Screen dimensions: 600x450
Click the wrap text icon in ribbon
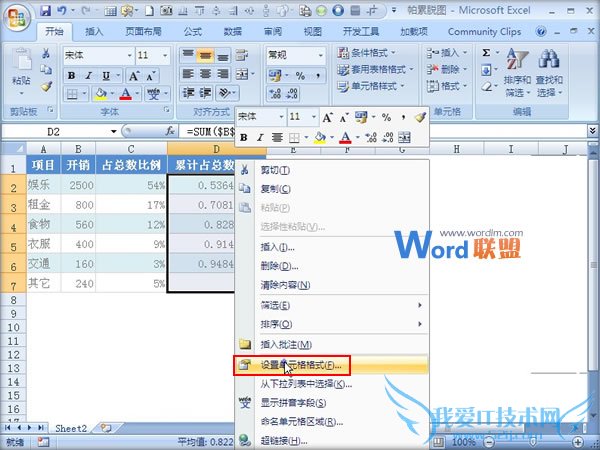pos(242,55)
